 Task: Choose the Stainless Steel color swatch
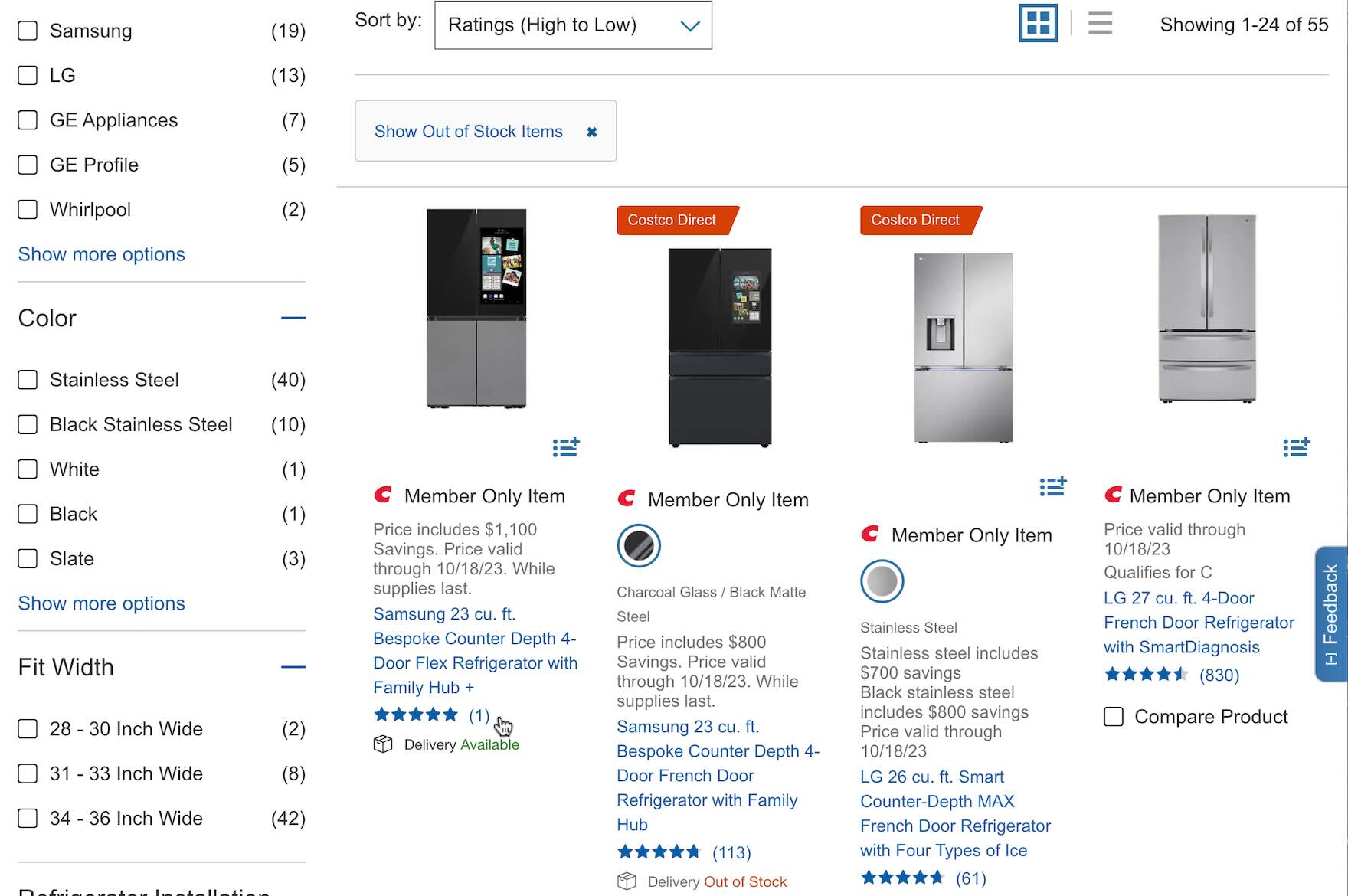click(882, 581)
